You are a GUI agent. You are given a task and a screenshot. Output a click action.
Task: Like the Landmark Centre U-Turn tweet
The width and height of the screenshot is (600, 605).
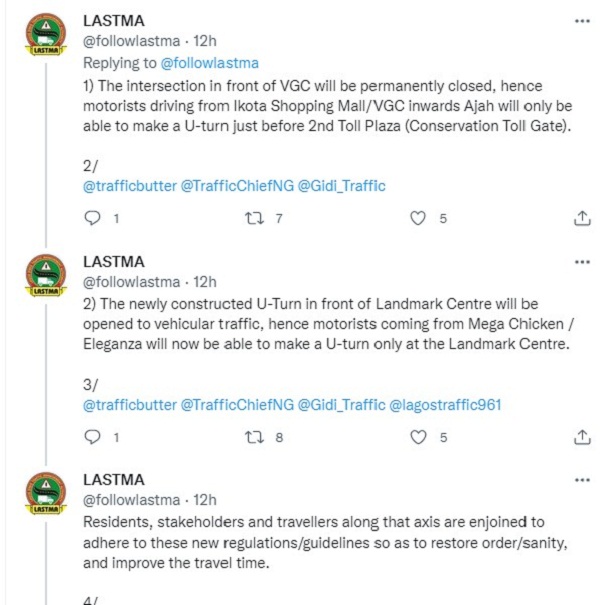click(x=418, y=437)
